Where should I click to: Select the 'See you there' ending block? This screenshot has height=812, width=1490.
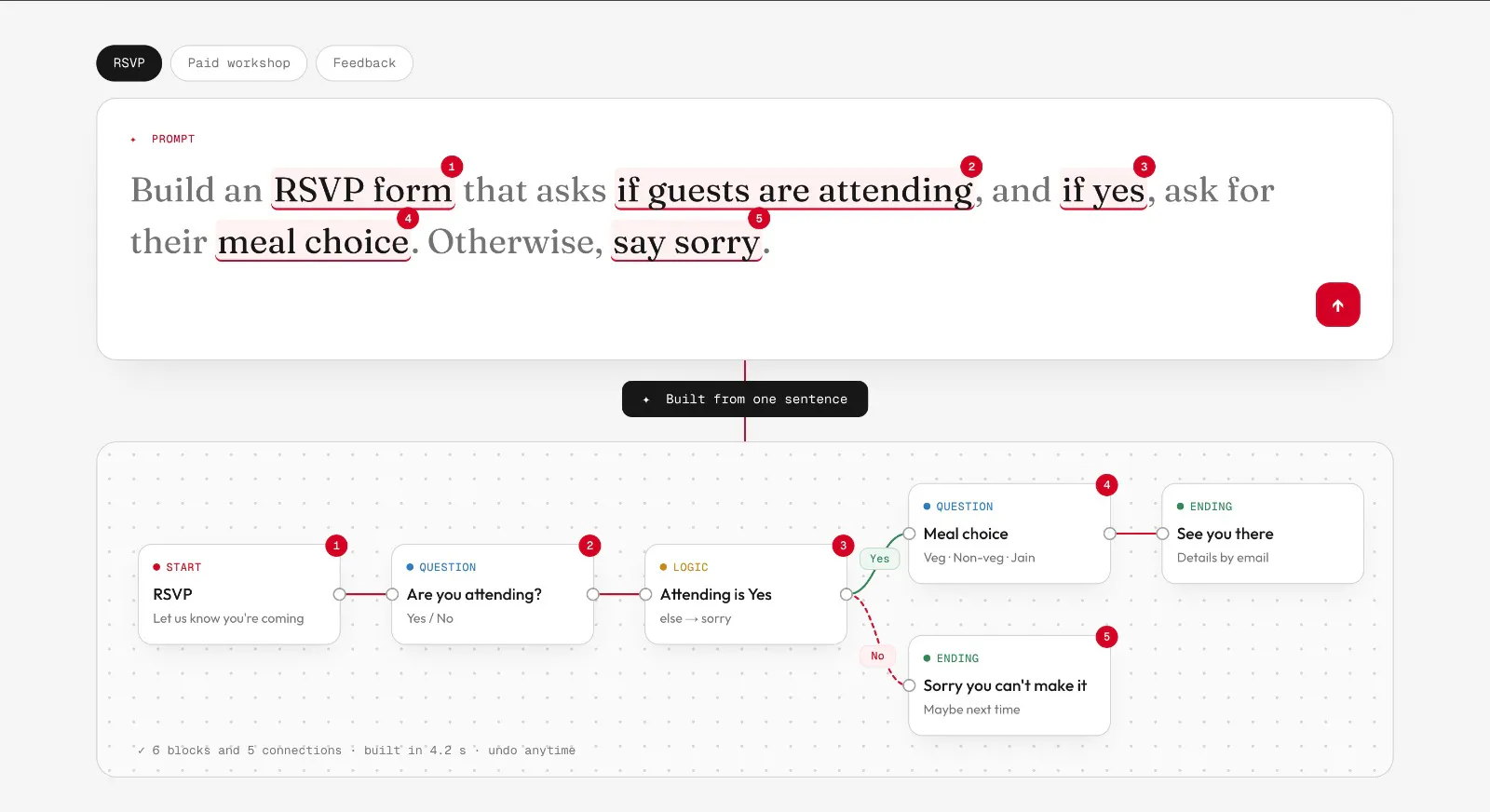coord(1263,534)
